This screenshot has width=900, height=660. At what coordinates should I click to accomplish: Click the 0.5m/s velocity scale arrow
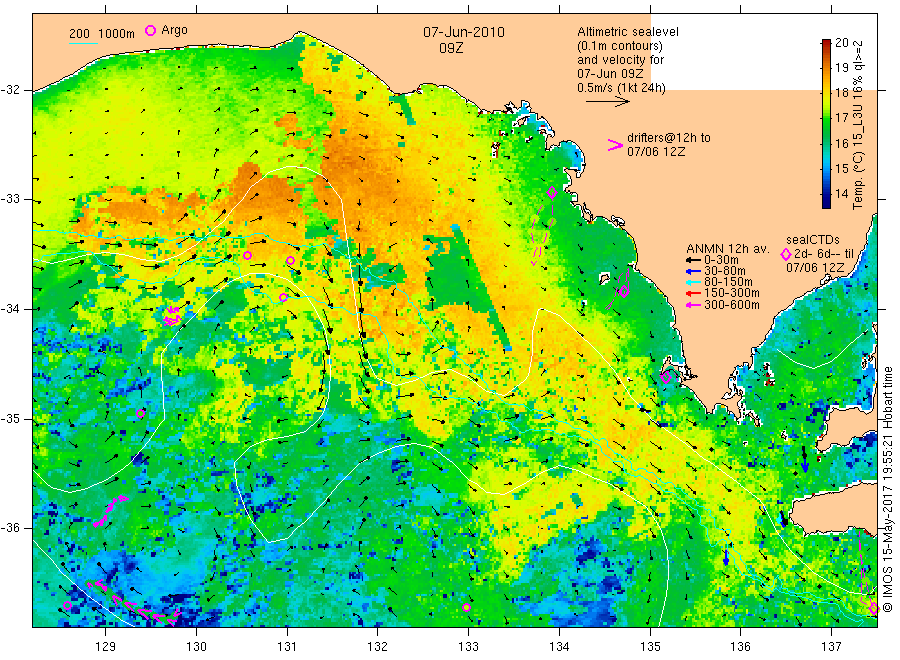pyautogui.click(x=608, y=102)
